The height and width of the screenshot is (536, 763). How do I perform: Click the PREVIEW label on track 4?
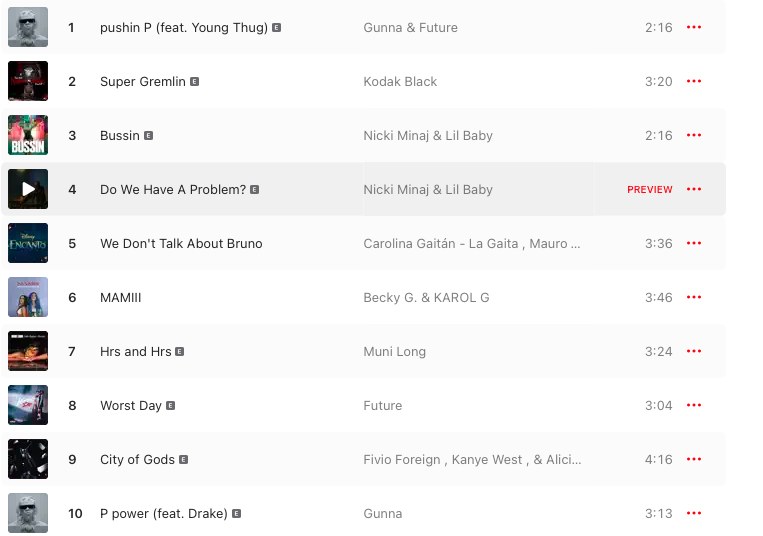tap(650, 189)
